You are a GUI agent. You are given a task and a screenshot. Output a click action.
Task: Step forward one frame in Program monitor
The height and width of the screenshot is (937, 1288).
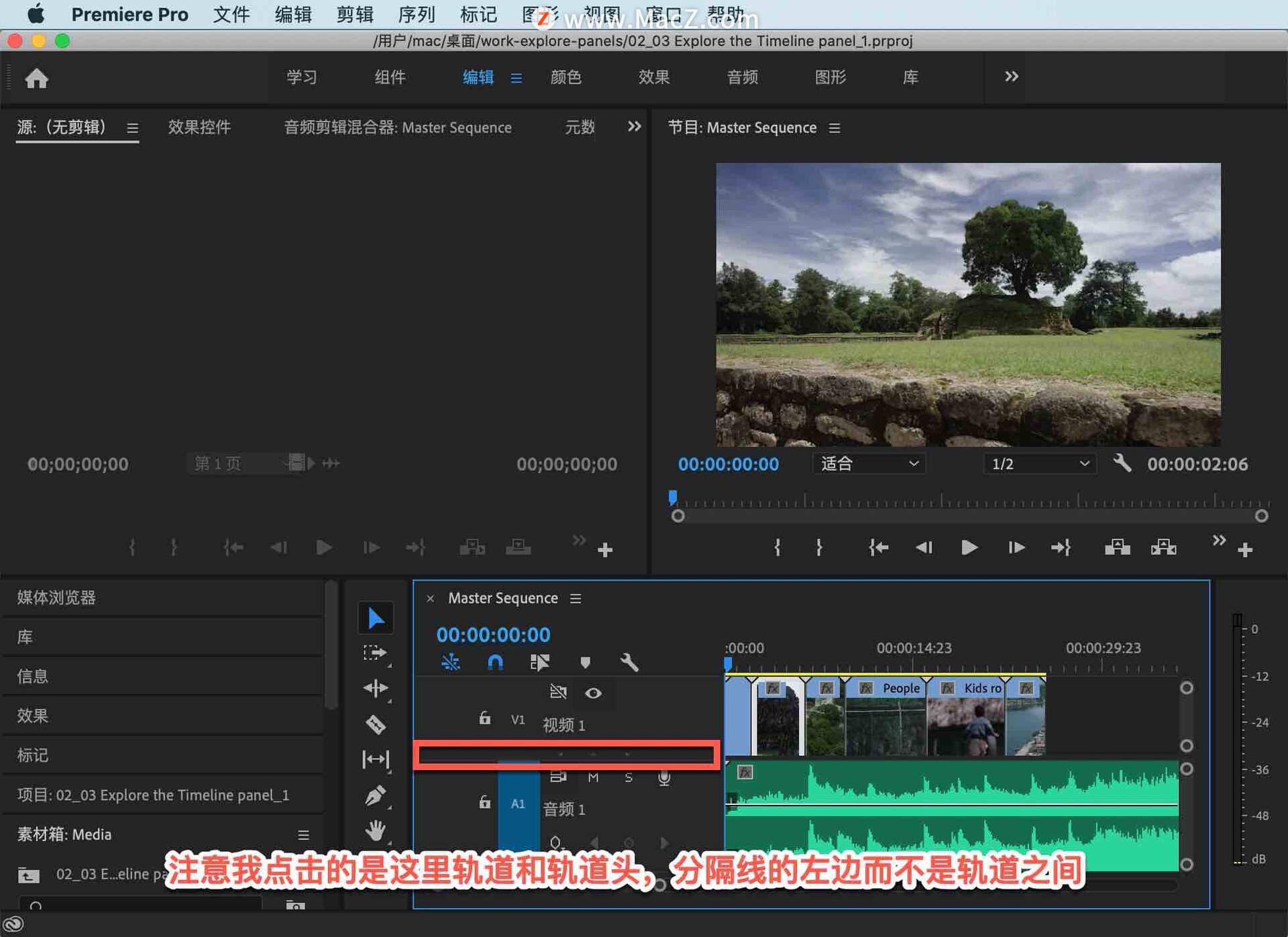(1016, 547)
